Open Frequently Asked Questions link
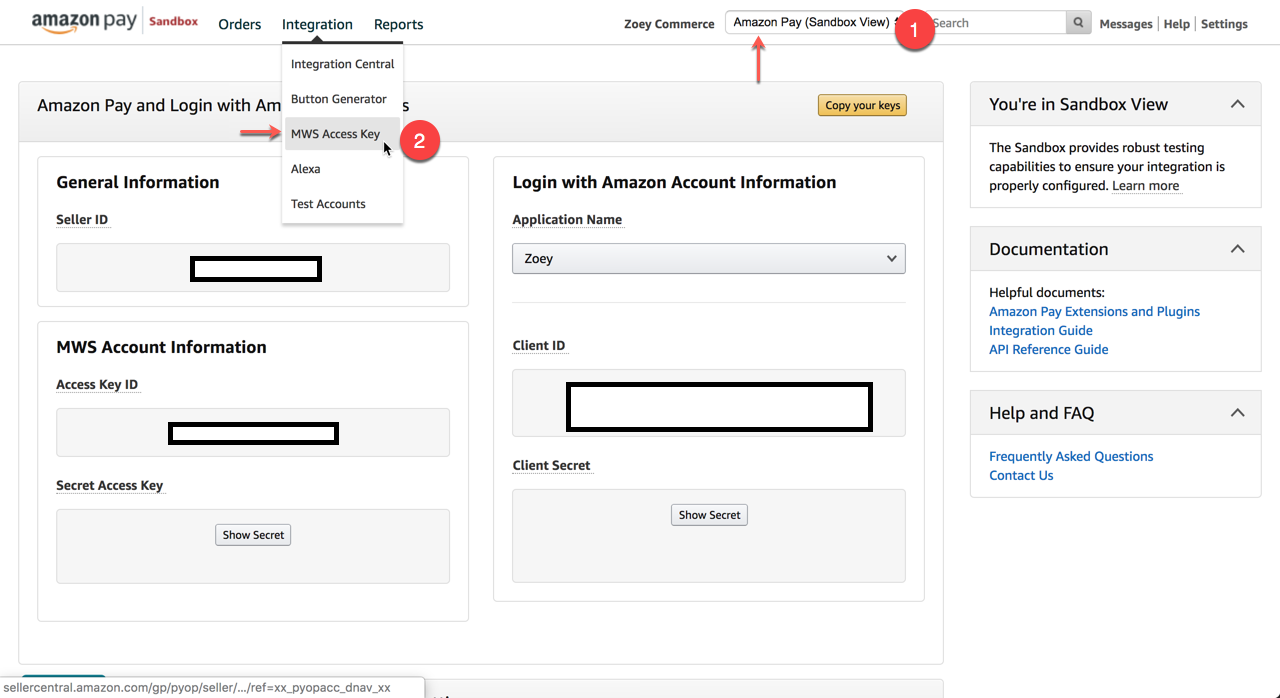1280x698 pixels. click(1071, 457)
